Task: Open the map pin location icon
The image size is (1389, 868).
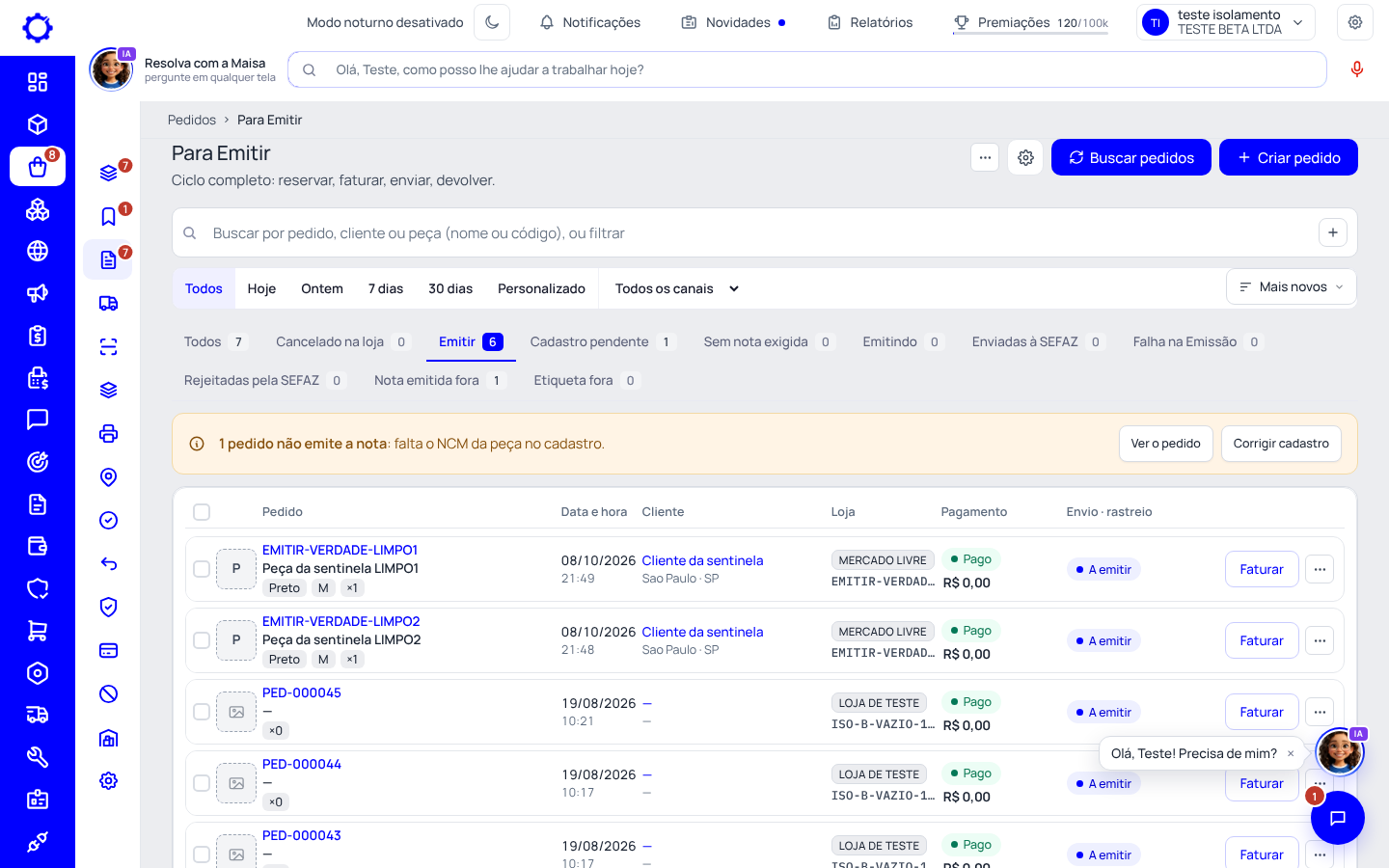Action: point(109,477)
